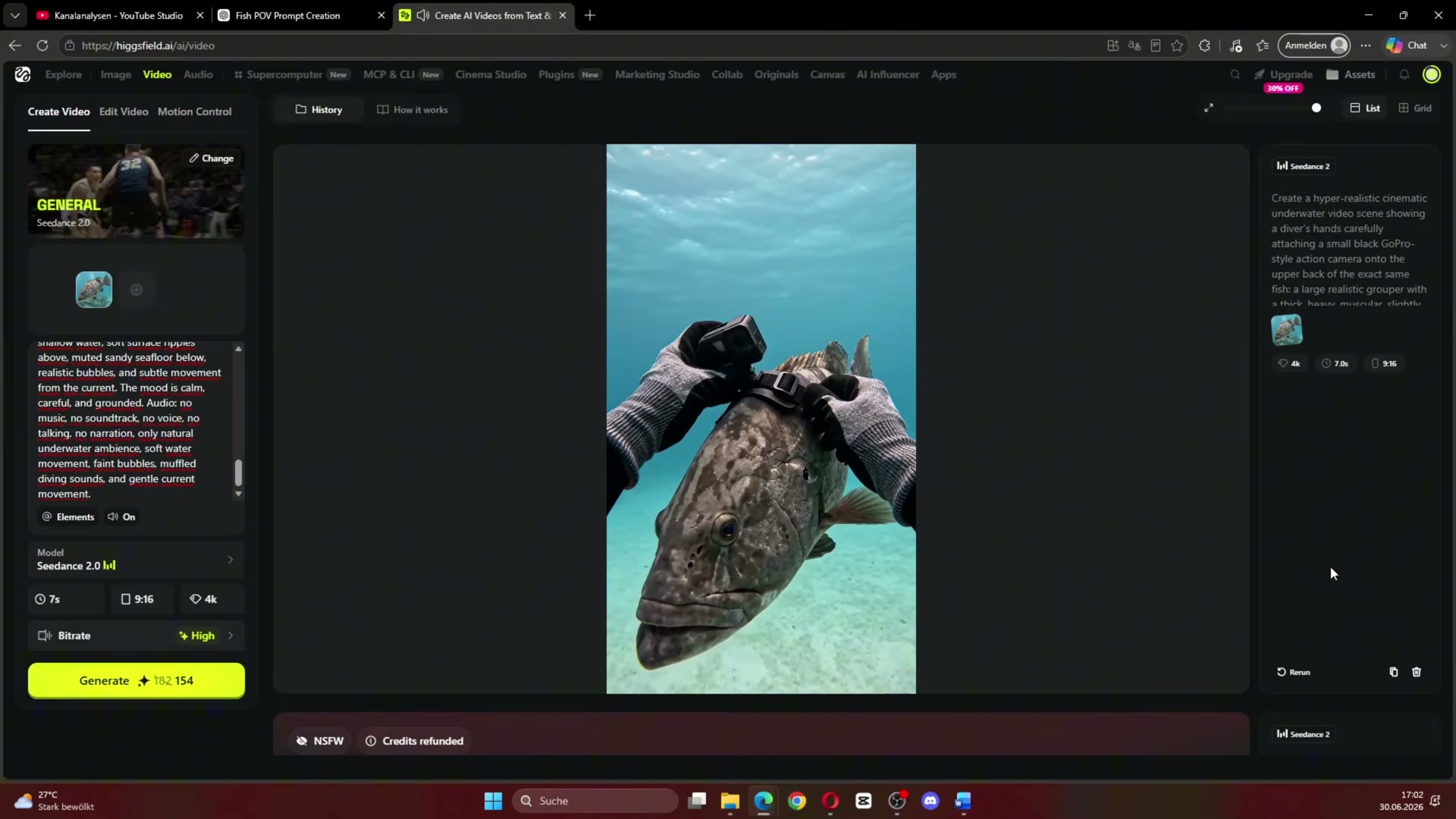This screenshot has width=1456, height=819.
Task: Open the notifications bell icon
Action: (1404, 74)
